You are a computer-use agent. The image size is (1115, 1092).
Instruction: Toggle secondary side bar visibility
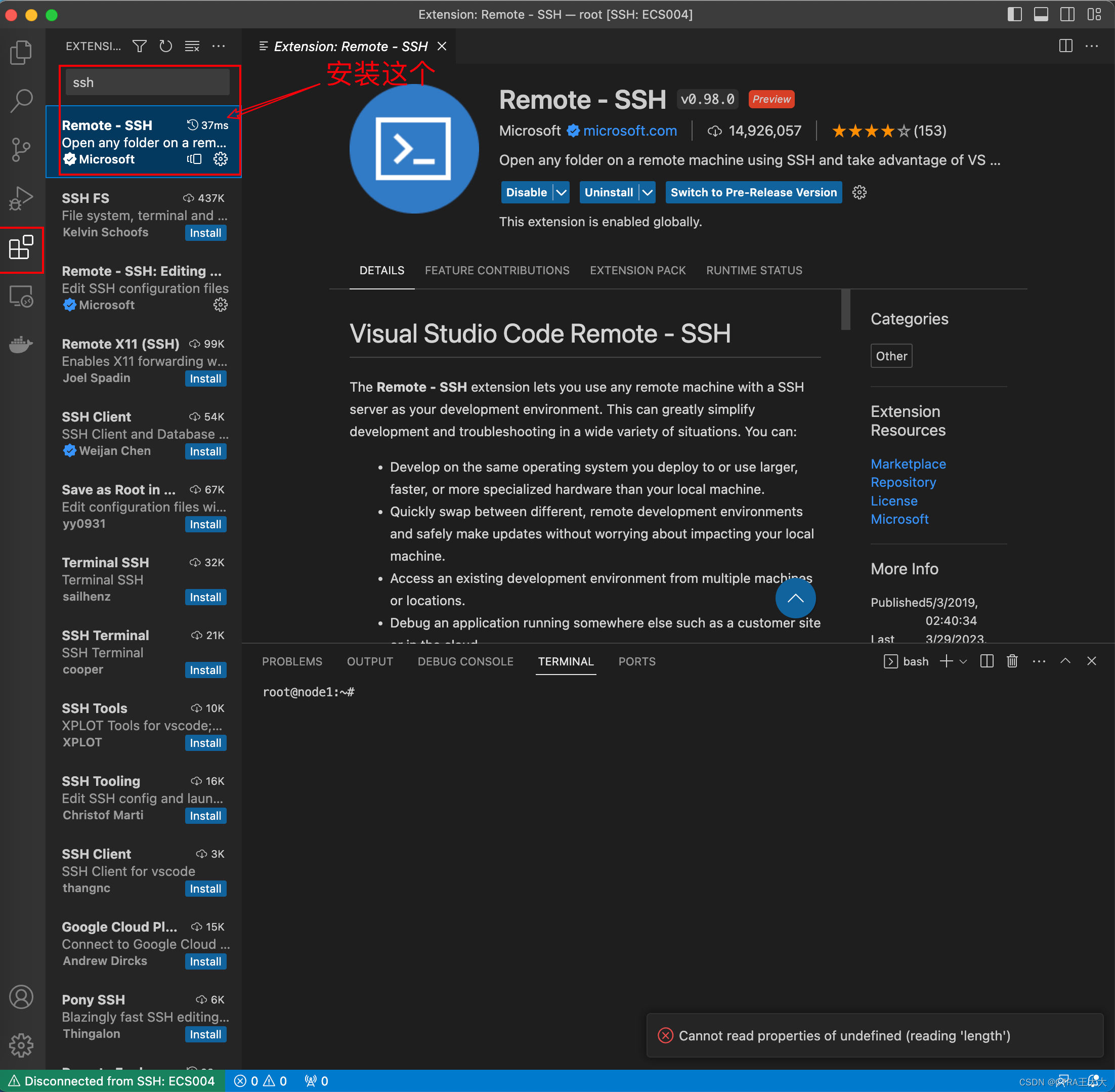pyautogui.click(x=1067, y=14)
